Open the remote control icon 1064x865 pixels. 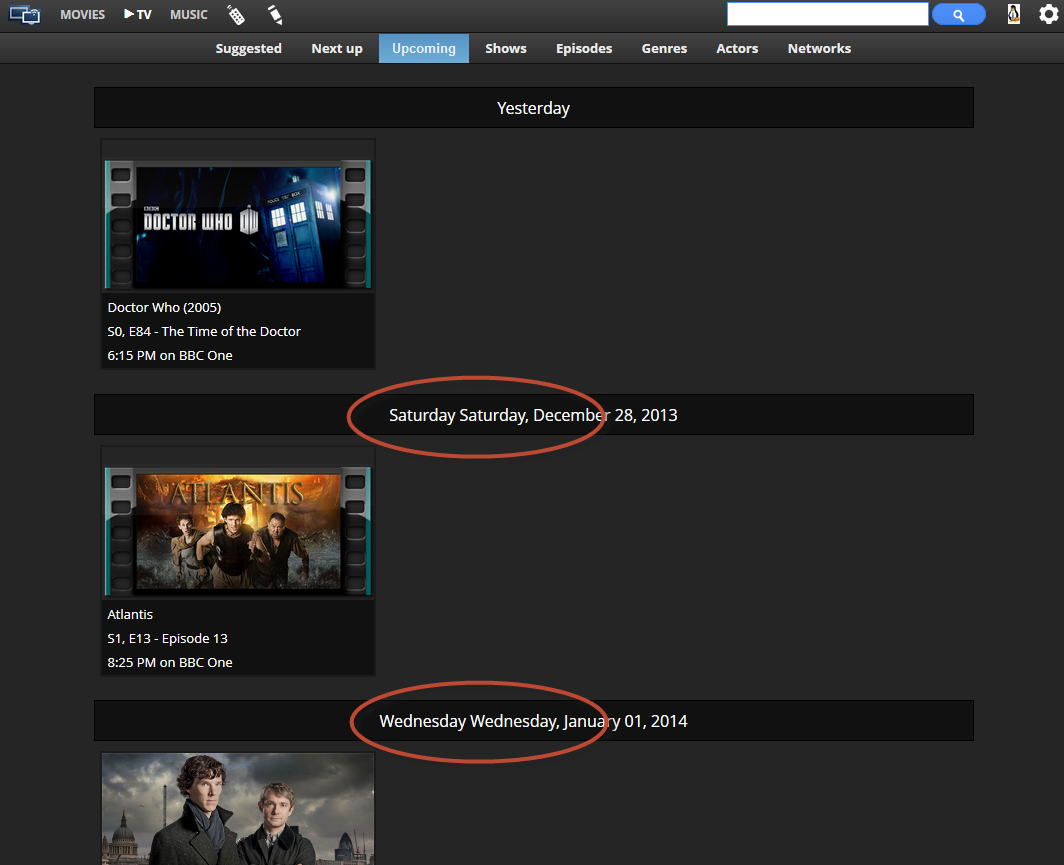coord(236,15)
